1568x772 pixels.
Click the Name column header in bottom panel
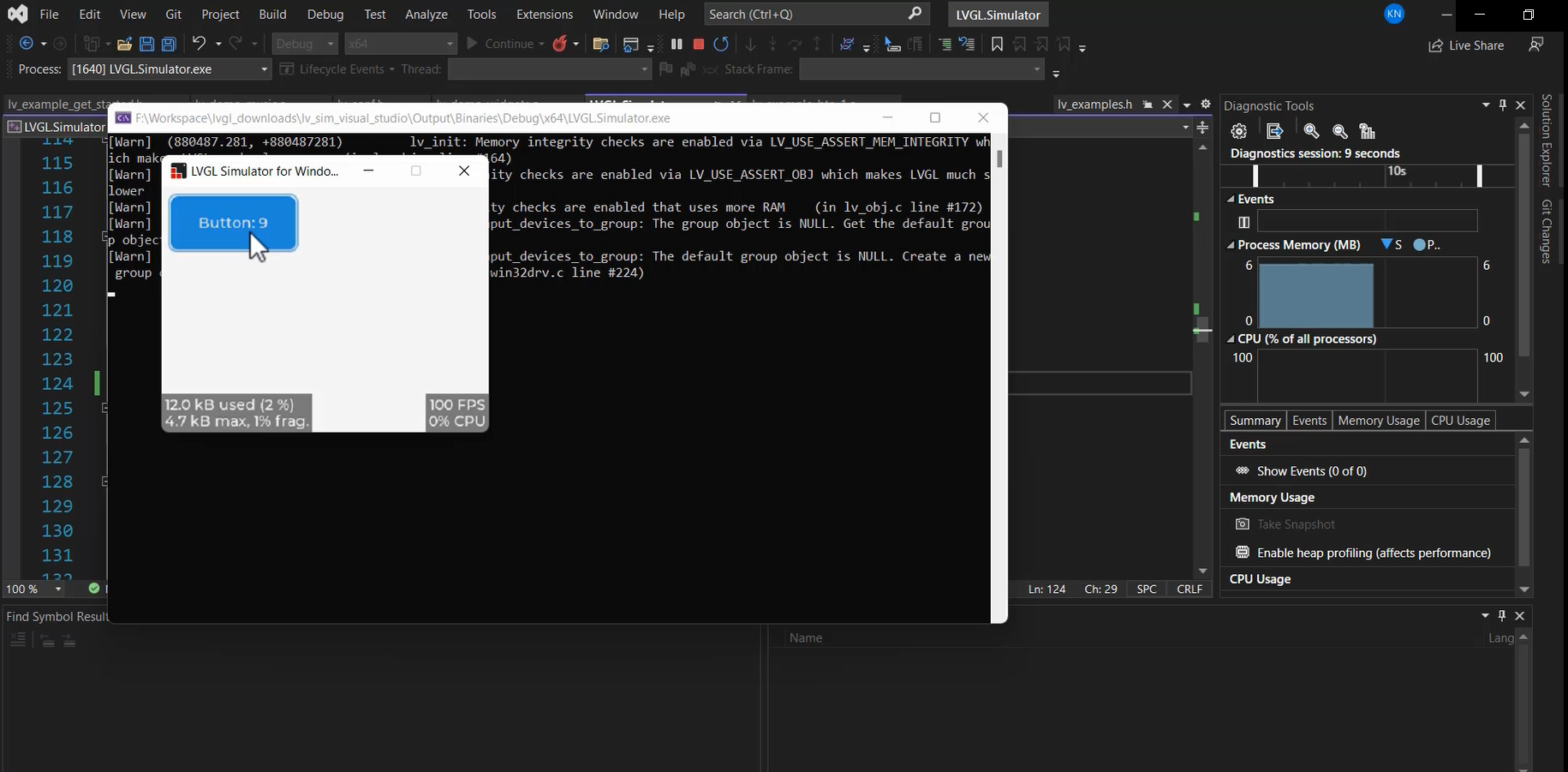806,637
